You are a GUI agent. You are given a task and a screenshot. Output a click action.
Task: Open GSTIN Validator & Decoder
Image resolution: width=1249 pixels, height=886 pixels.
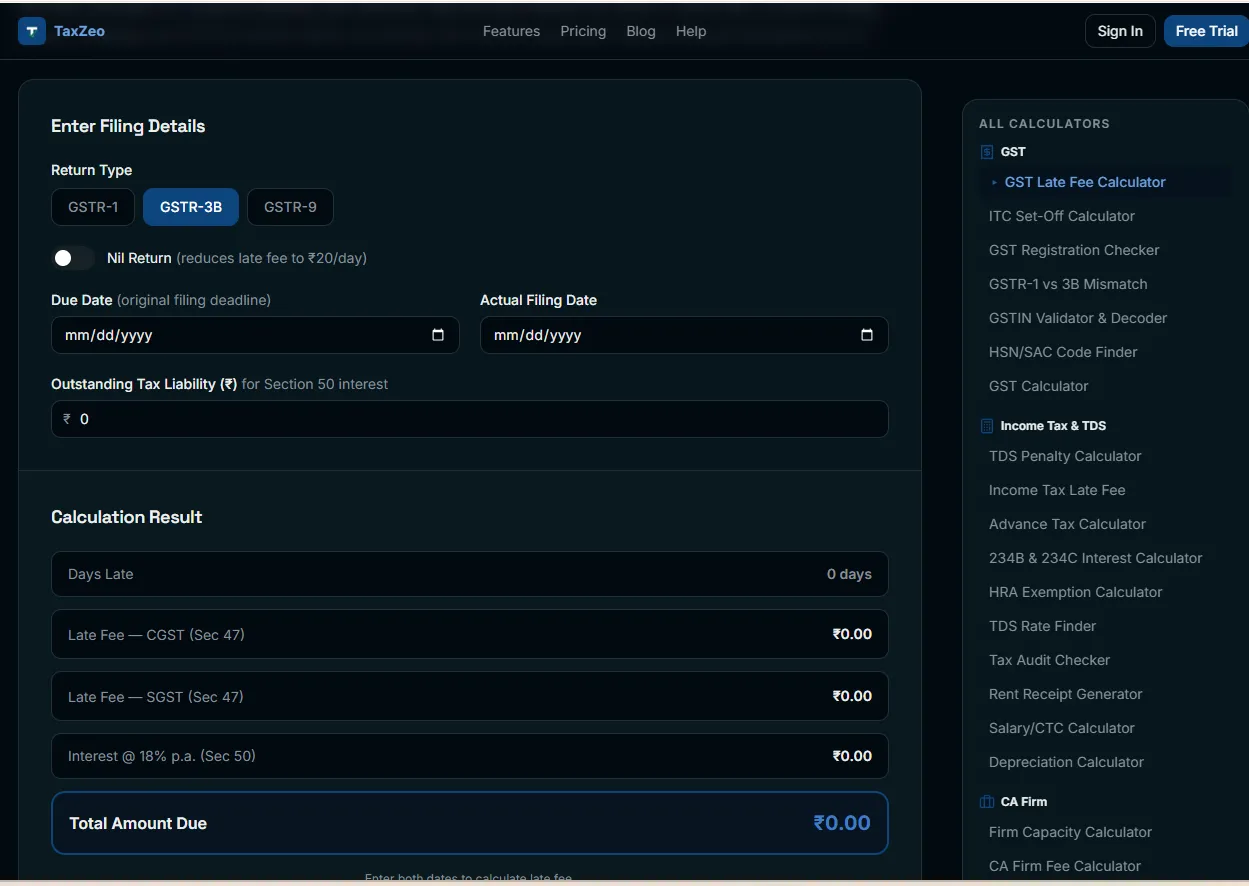(1078, 318)
